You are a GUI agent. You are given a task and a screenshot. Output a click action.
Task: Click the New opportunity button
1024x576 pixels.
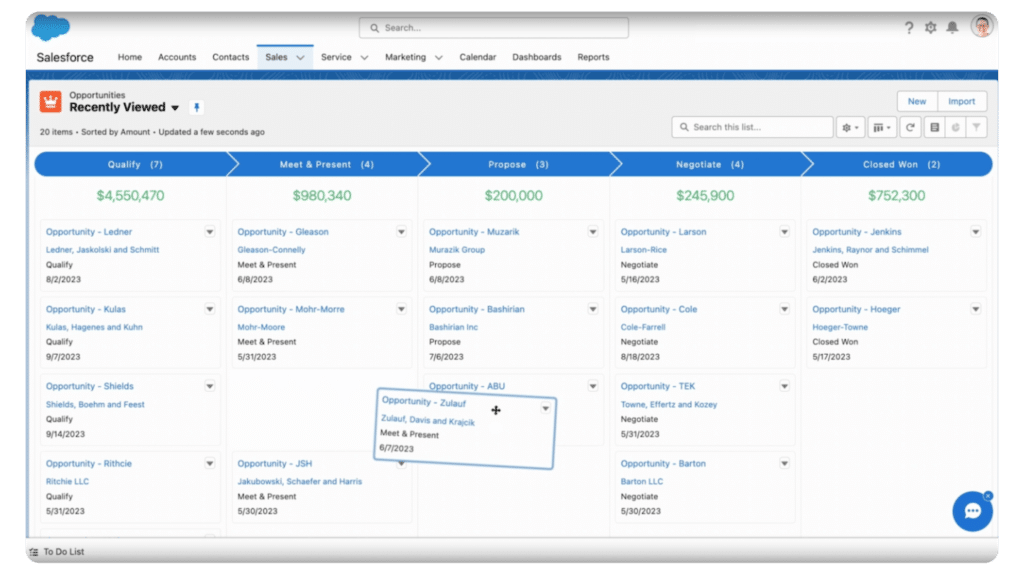pos(916,101)
